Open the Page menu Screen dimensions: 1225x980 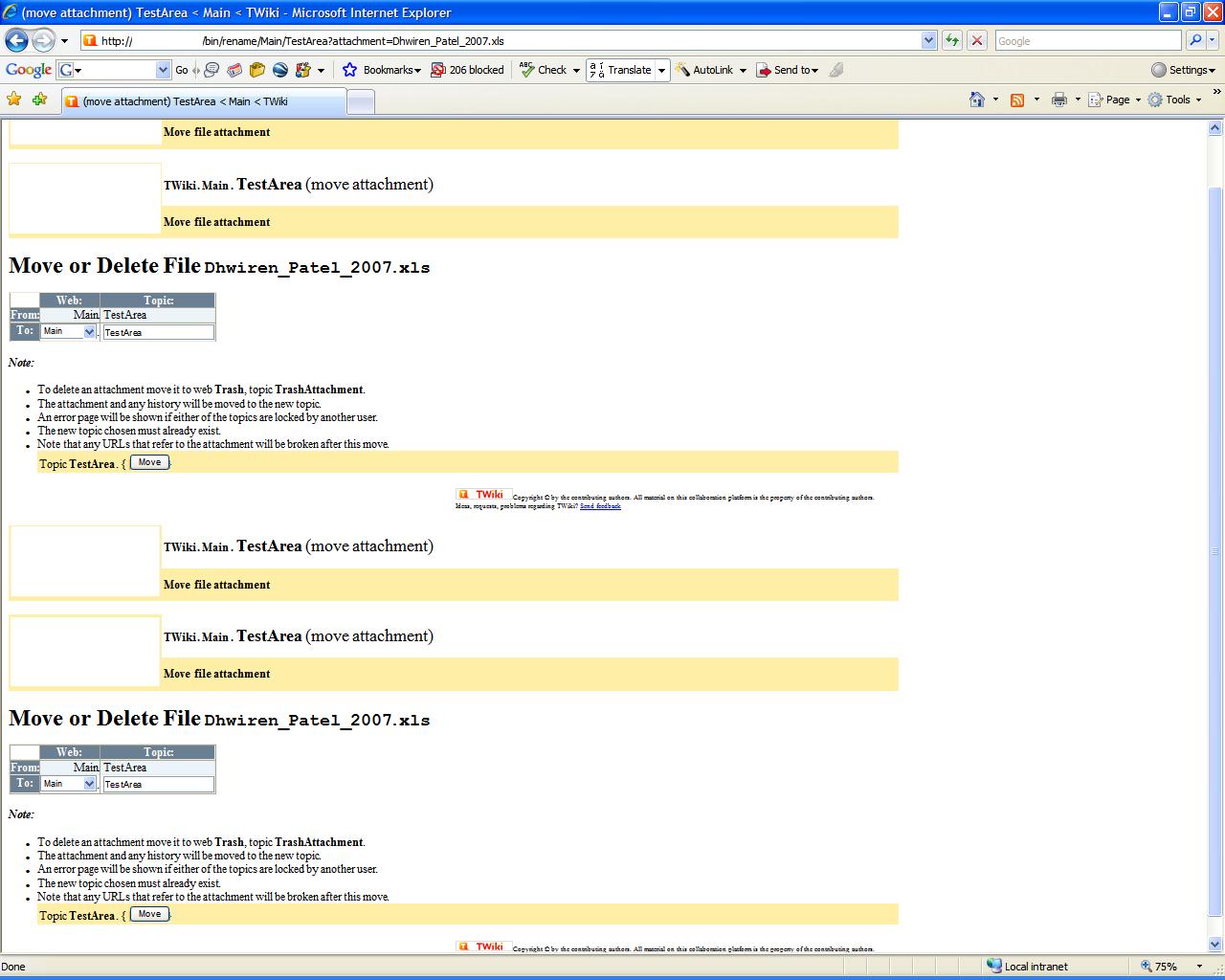pyautogui.click(x=1116, y=100)
